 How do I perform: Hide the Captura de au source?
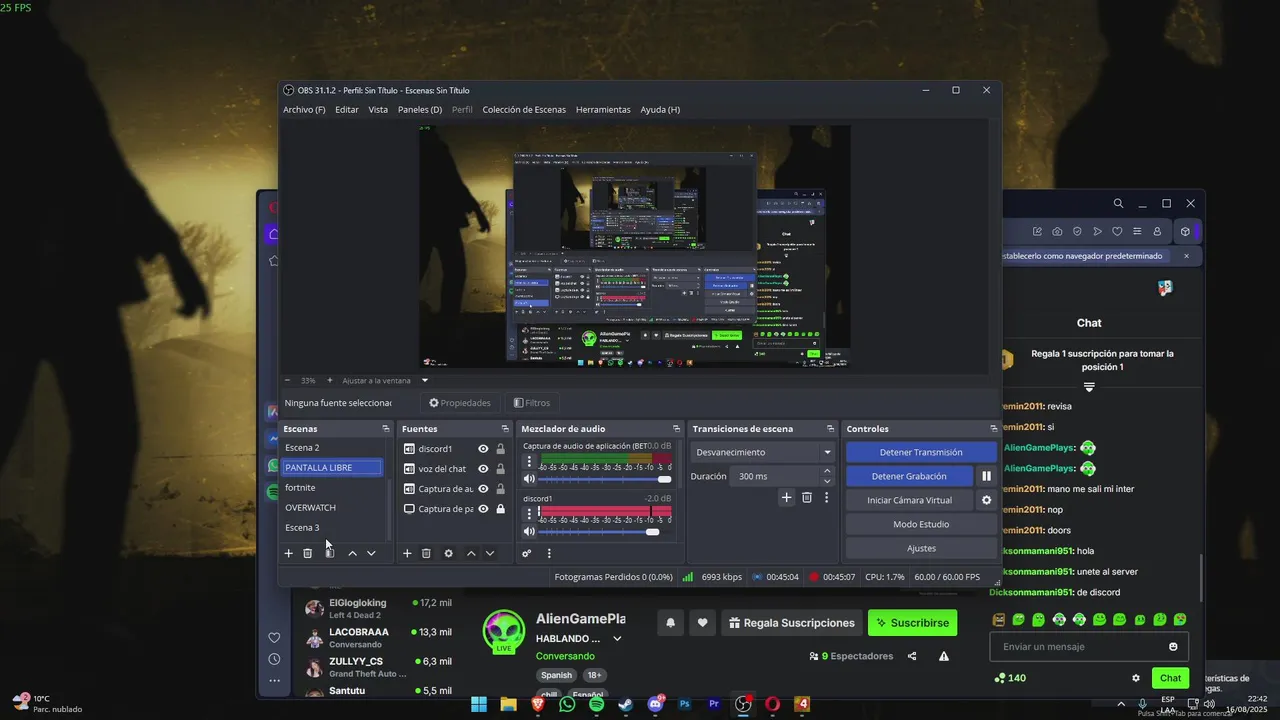click(x=483, y=489)
